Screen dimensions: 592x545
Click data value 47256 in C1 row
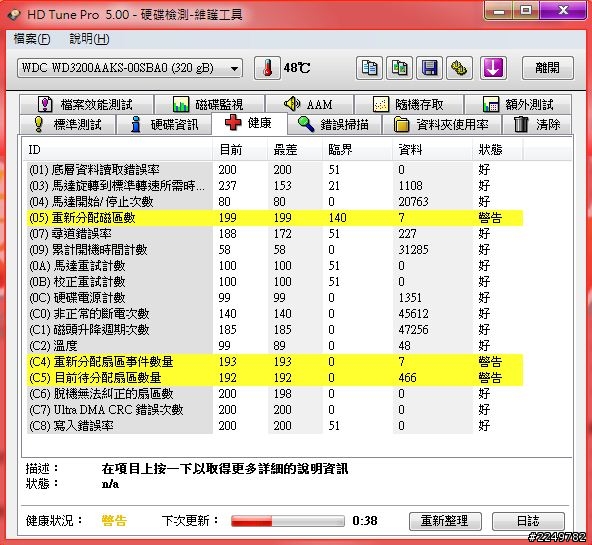click(x=413, y=329)
